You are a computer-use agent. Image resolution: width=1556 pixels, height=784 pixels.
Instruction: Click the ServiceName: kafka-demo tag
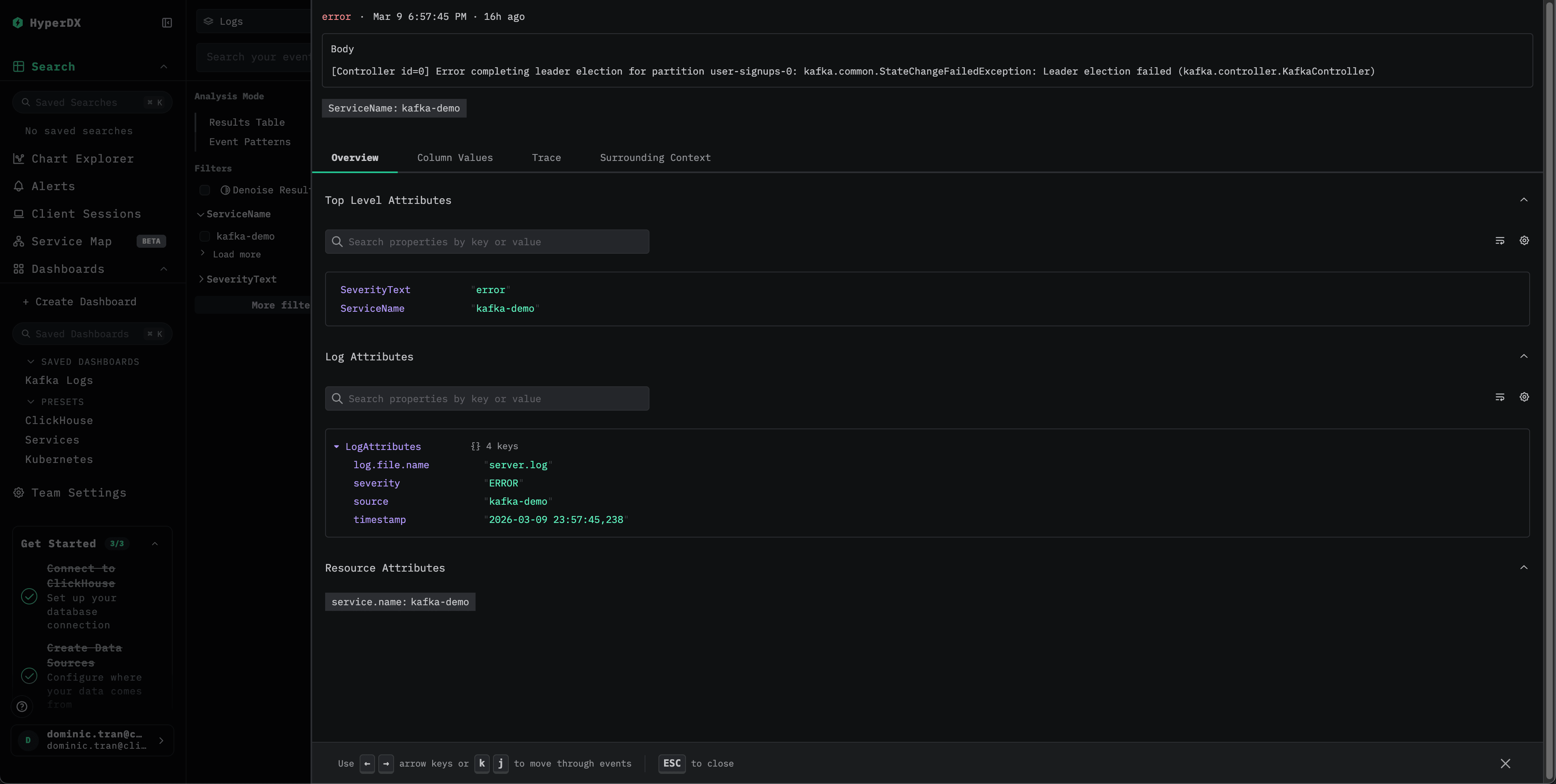pos(394,108)
